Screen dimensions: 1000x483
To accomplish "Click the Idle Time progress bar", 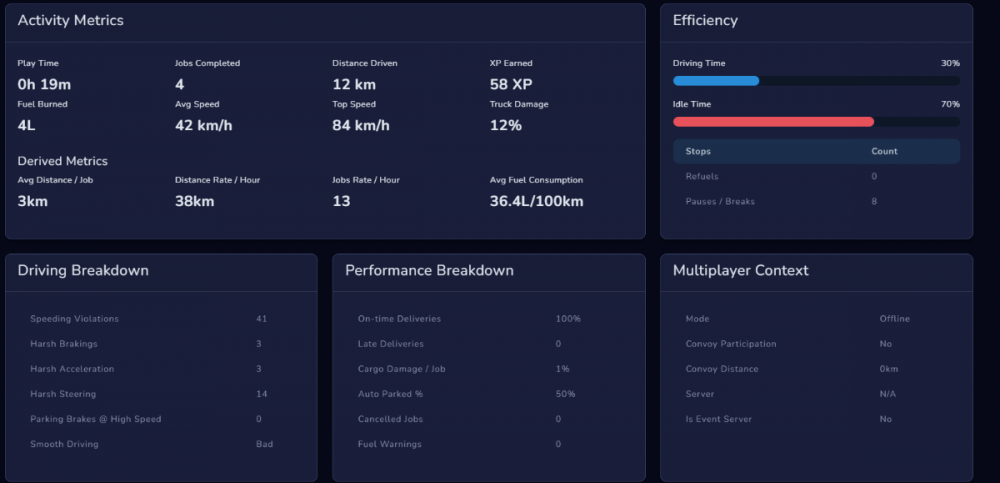I will [815, 122].
